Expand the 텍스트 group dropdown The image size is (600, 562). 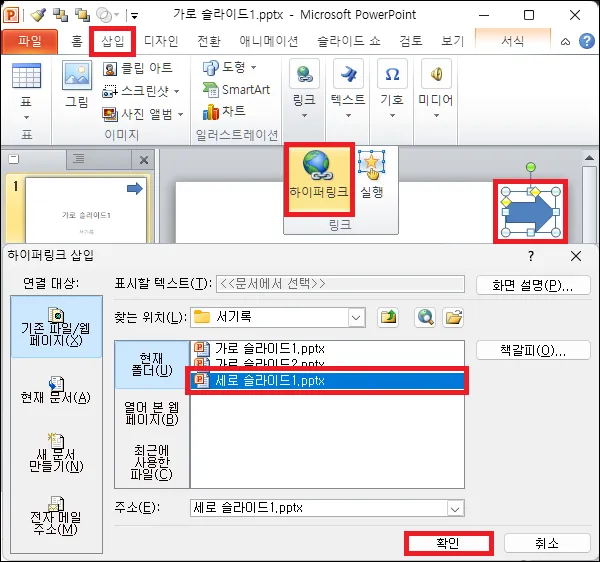(348, 89)
